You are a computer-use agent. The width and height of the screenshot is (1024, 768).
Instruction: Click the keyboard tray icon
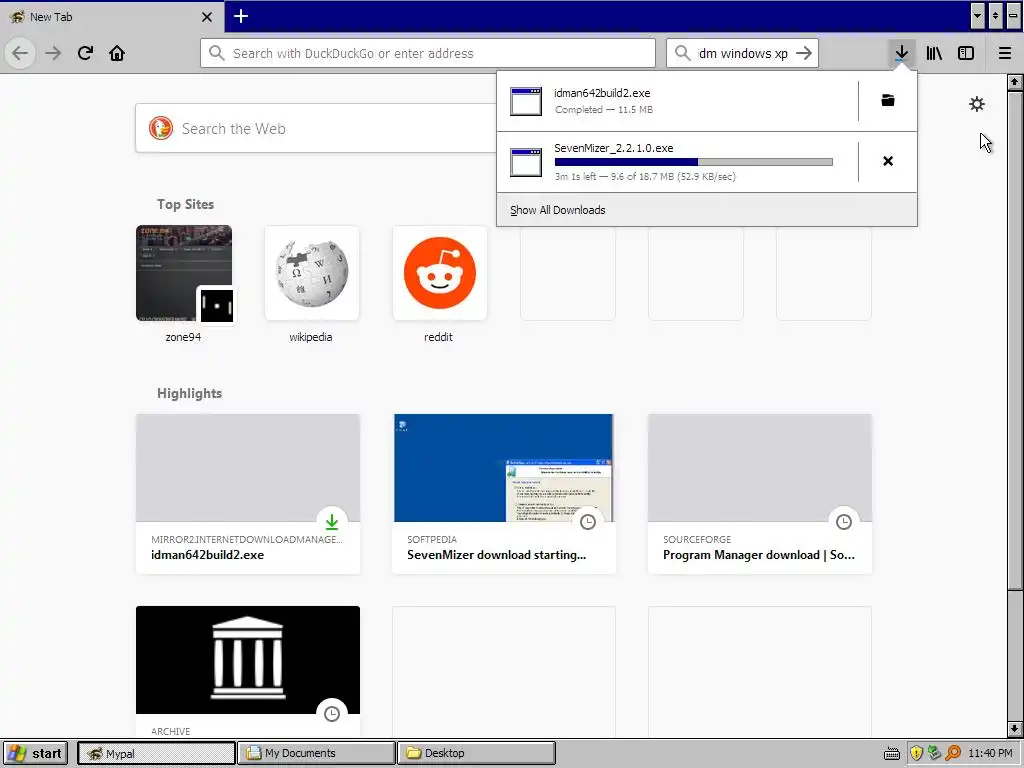click(x=891, y=754)
